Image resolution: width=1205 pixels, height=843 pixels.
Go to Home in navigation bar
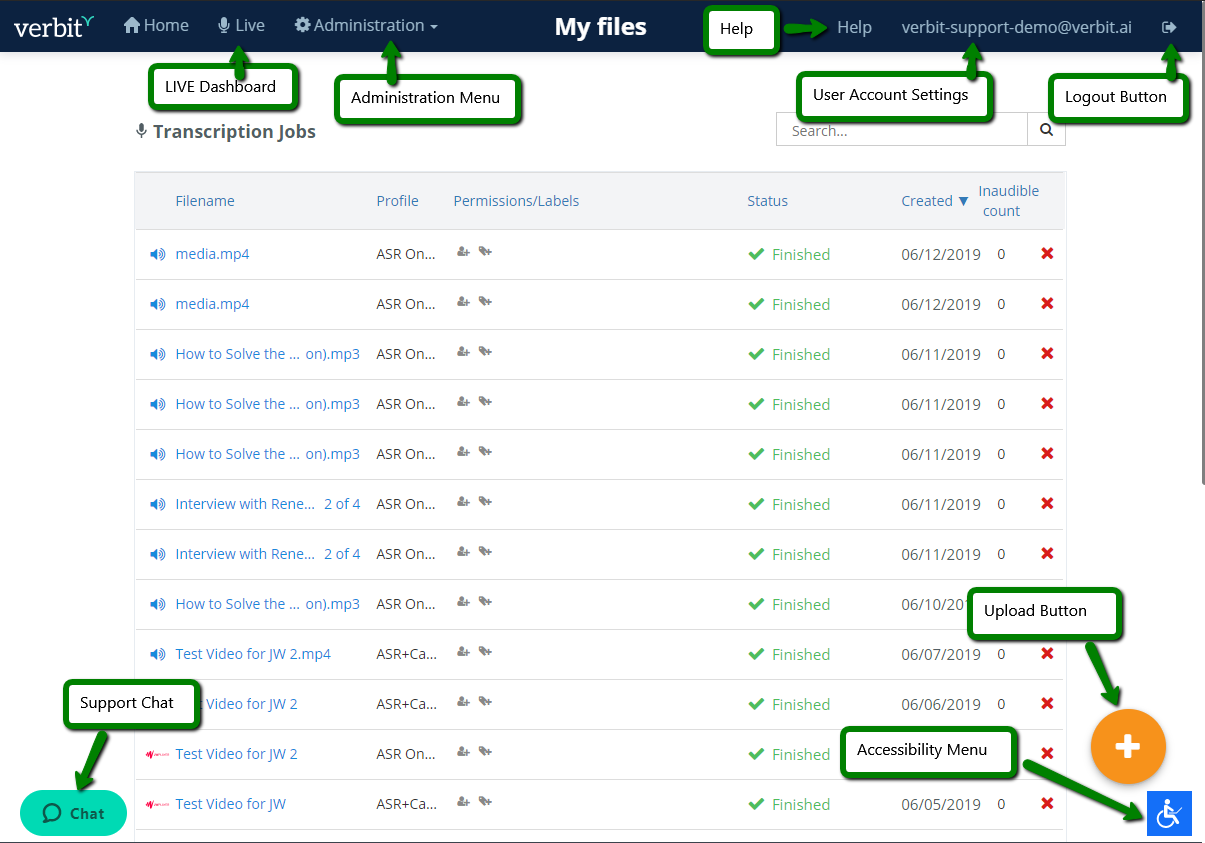tap(156, 26)
